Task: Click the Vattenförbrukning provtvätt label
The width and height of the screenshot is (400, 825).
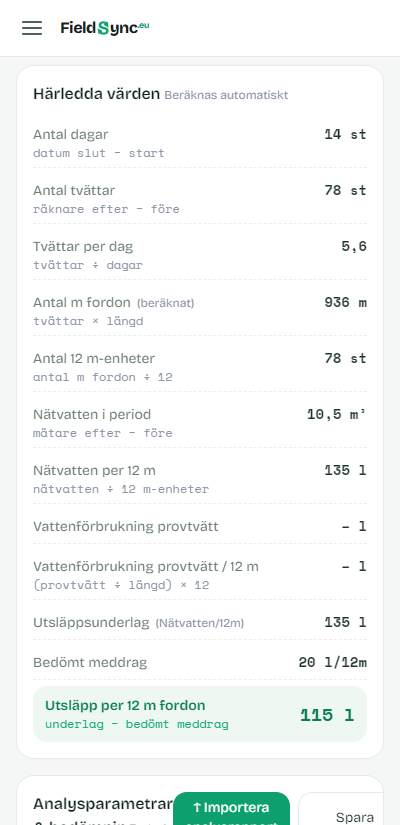Action: [126, 526]
